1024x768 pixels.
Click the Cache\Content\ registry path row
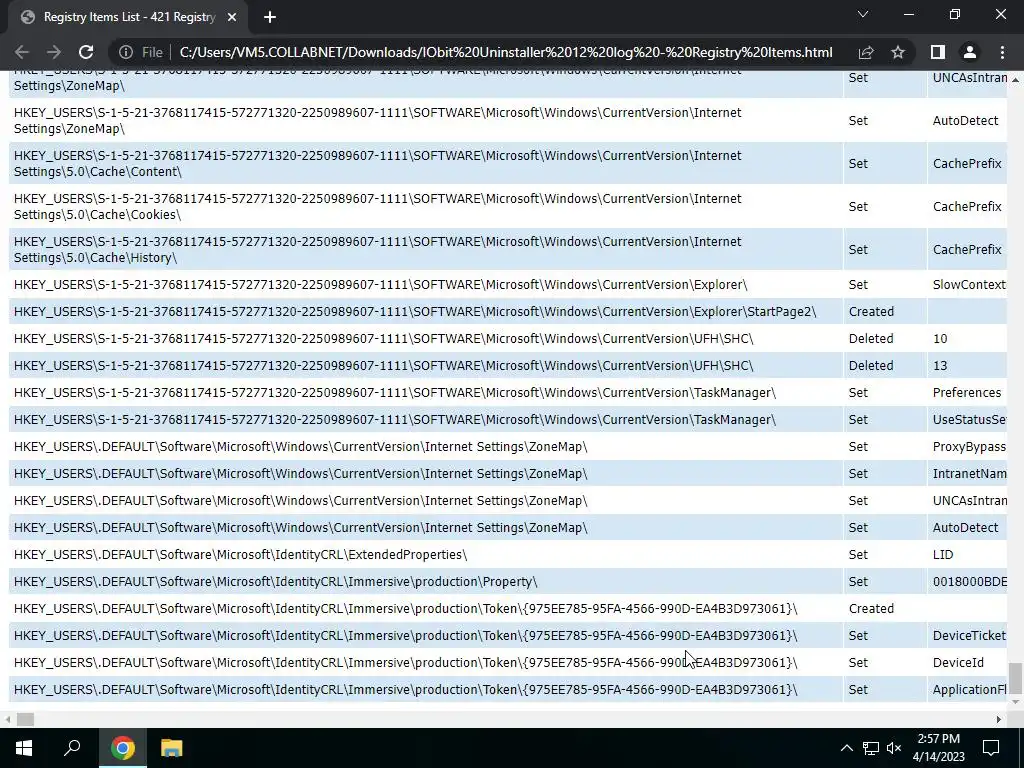(x=425, y=163)
